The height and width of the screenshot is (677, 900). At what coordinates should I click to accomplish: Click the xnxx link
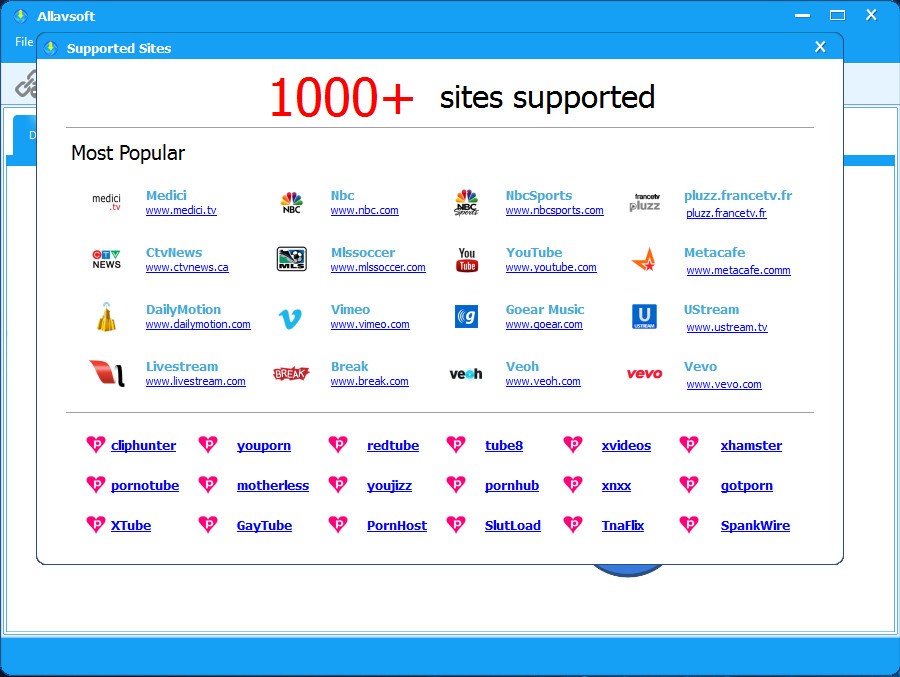pos(616,486)
